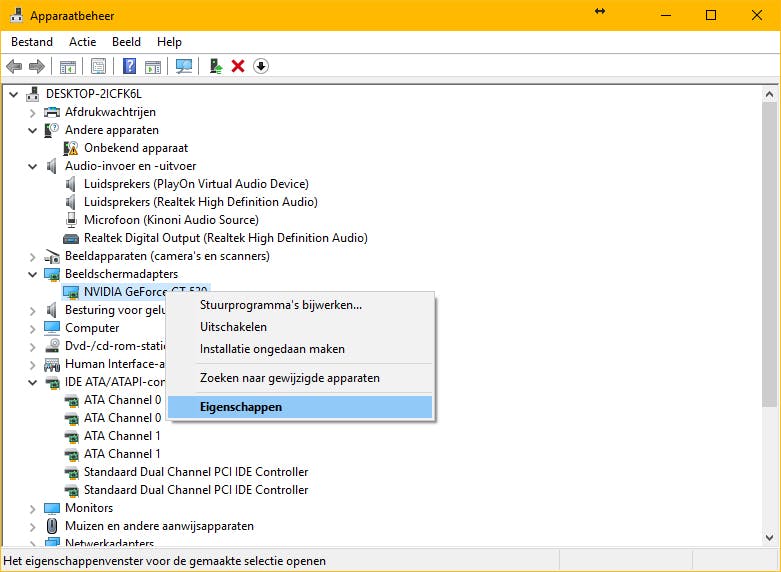Click the Beeldapparaten camera icon
Image resolution: width=781 pixels, height=572 pixels.
[52, 256]
